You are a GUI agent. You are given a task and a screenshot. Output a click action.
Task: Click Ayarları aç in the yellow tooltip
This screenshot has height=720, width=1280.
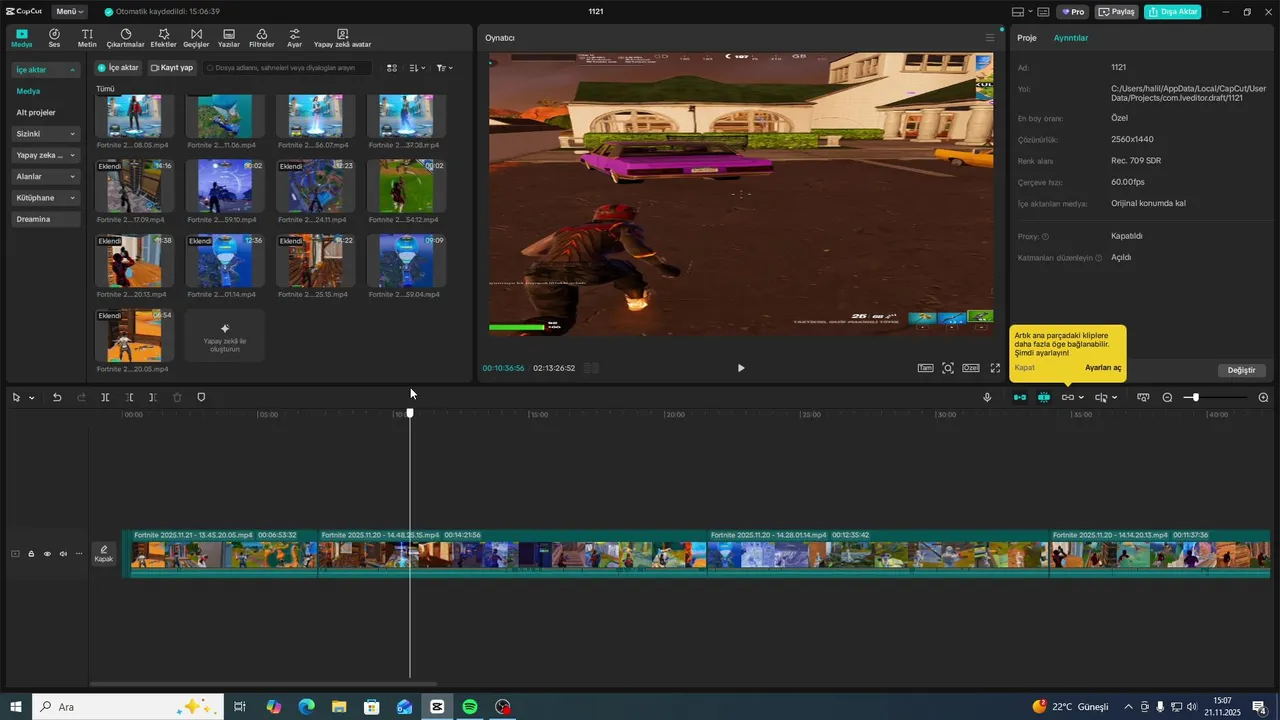pyautogui.click(x=1103, y=368)
